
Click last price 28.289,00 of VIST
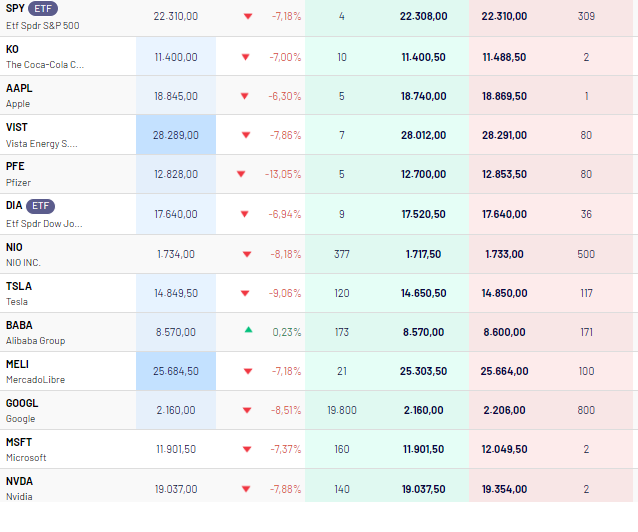176,135
